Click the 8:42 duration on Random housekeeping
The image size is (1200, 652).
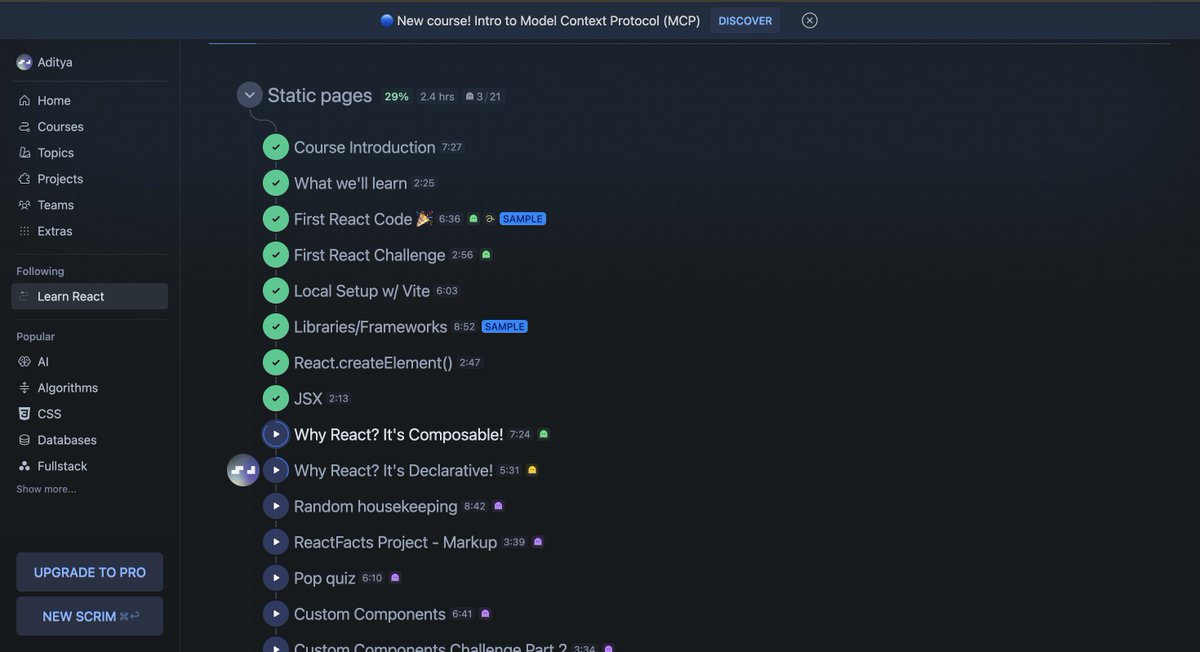[475, 506]
